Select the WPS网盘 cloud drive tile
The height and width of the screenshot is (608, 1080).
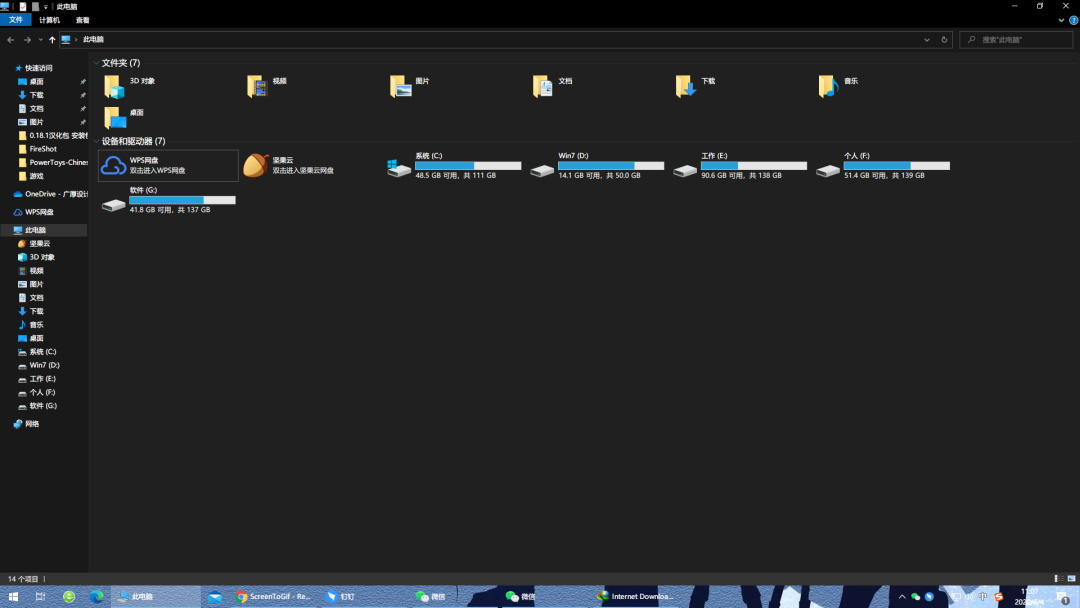[168, 165]
